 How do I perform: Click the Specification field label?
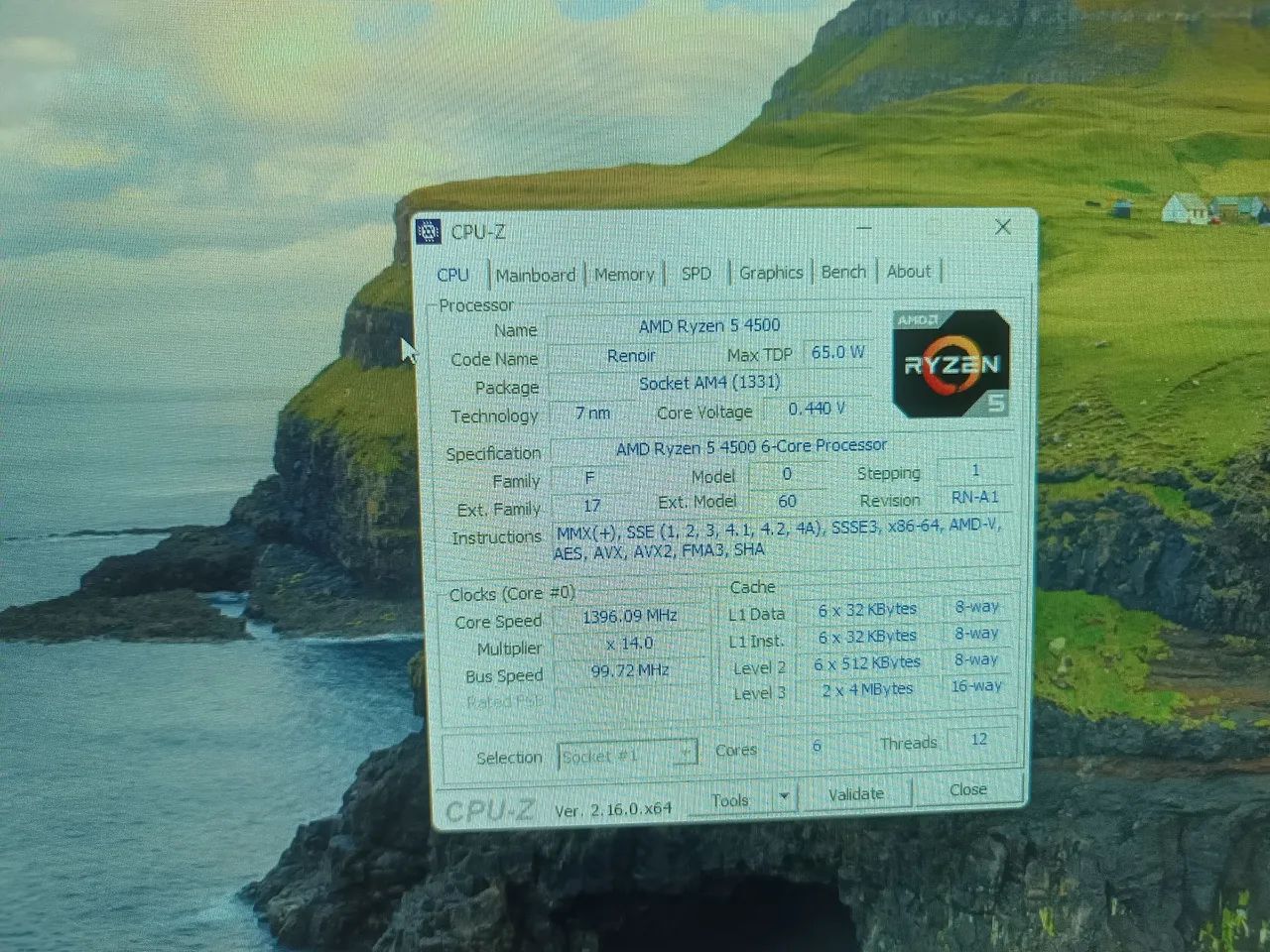(x=493, y=453)
